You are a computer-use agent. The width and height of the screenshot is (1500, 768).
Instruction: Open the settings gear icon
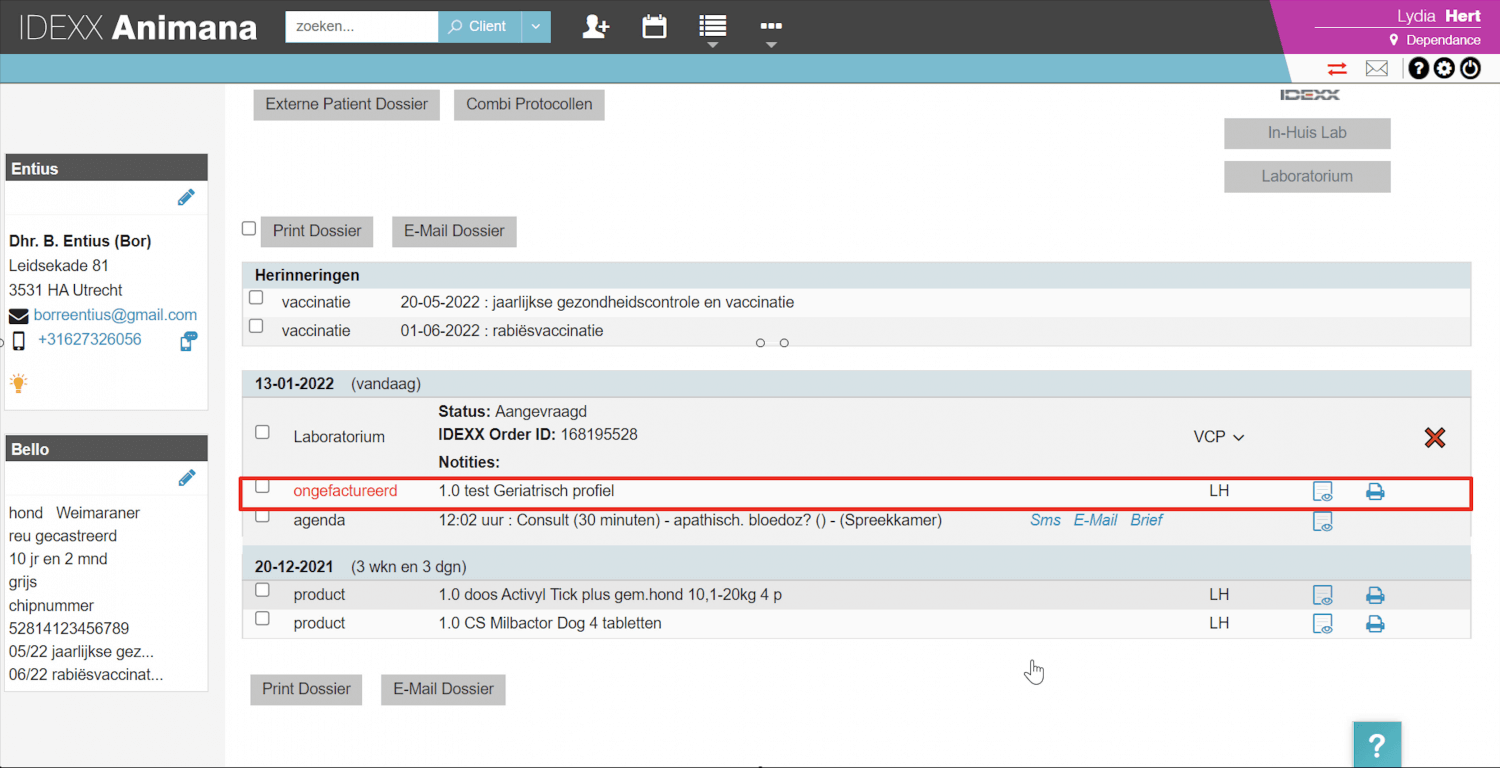point(1444,67)
